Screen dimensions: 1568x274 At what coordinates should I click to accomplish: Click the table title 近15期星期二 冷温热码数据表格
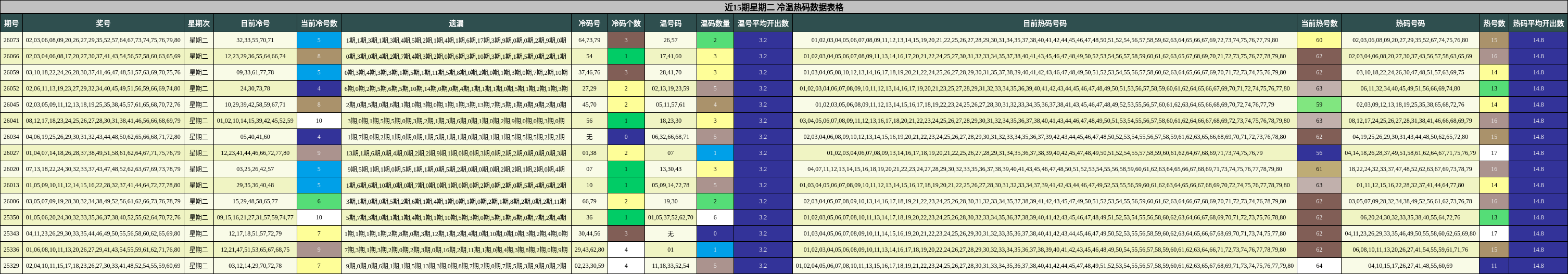(784, 7)
